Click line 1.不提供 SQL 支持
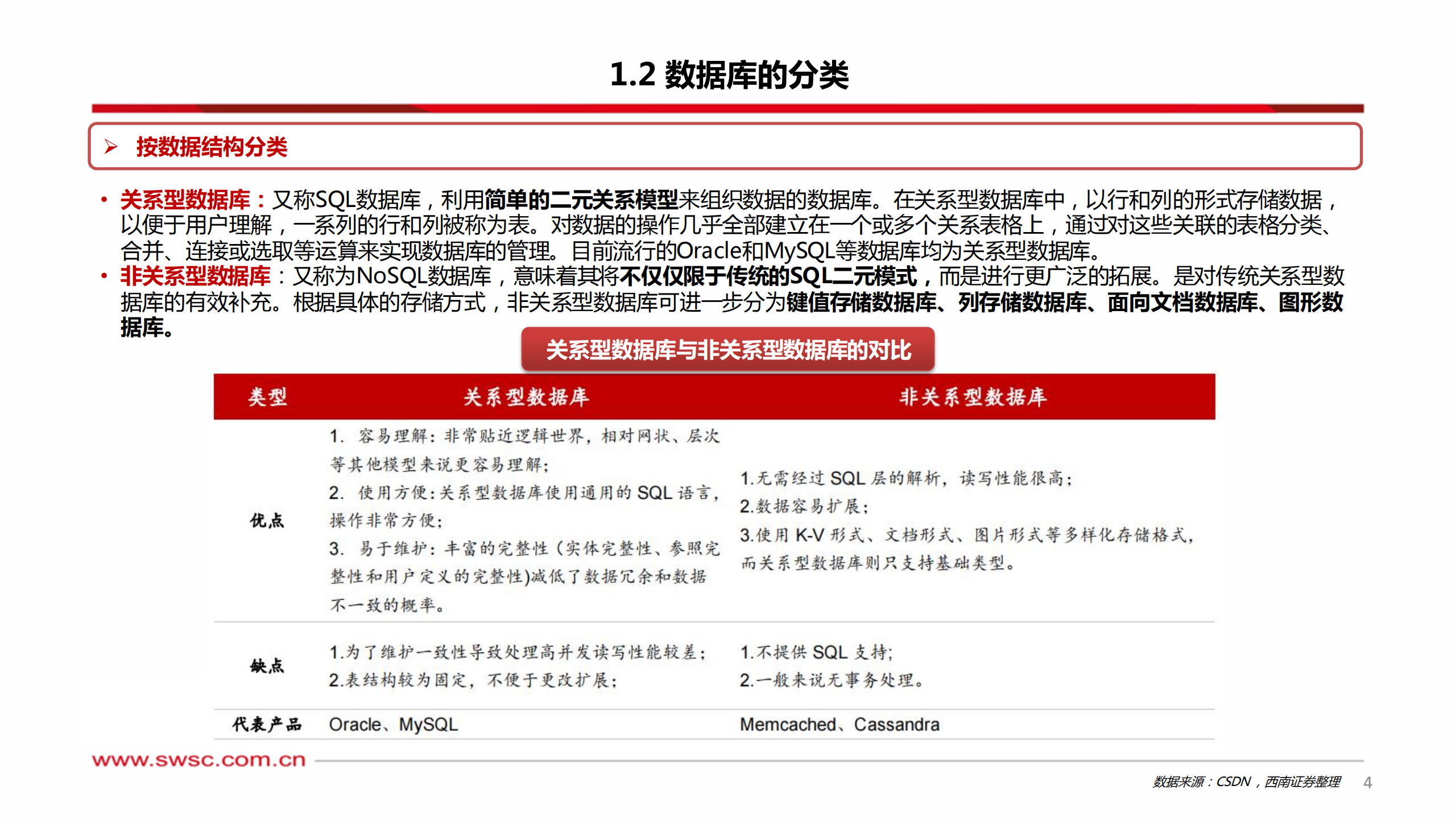1456x819 pixels. [x=816, y=652]
